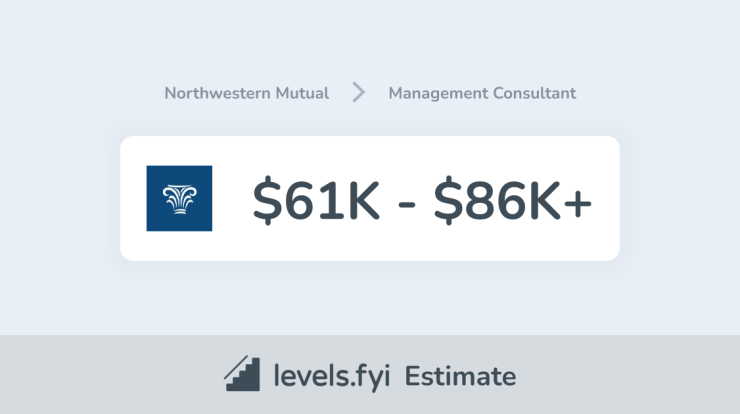Click the $86K+ upper salary figure
This screenshot has height=414, width=740.
coord(513,200)
